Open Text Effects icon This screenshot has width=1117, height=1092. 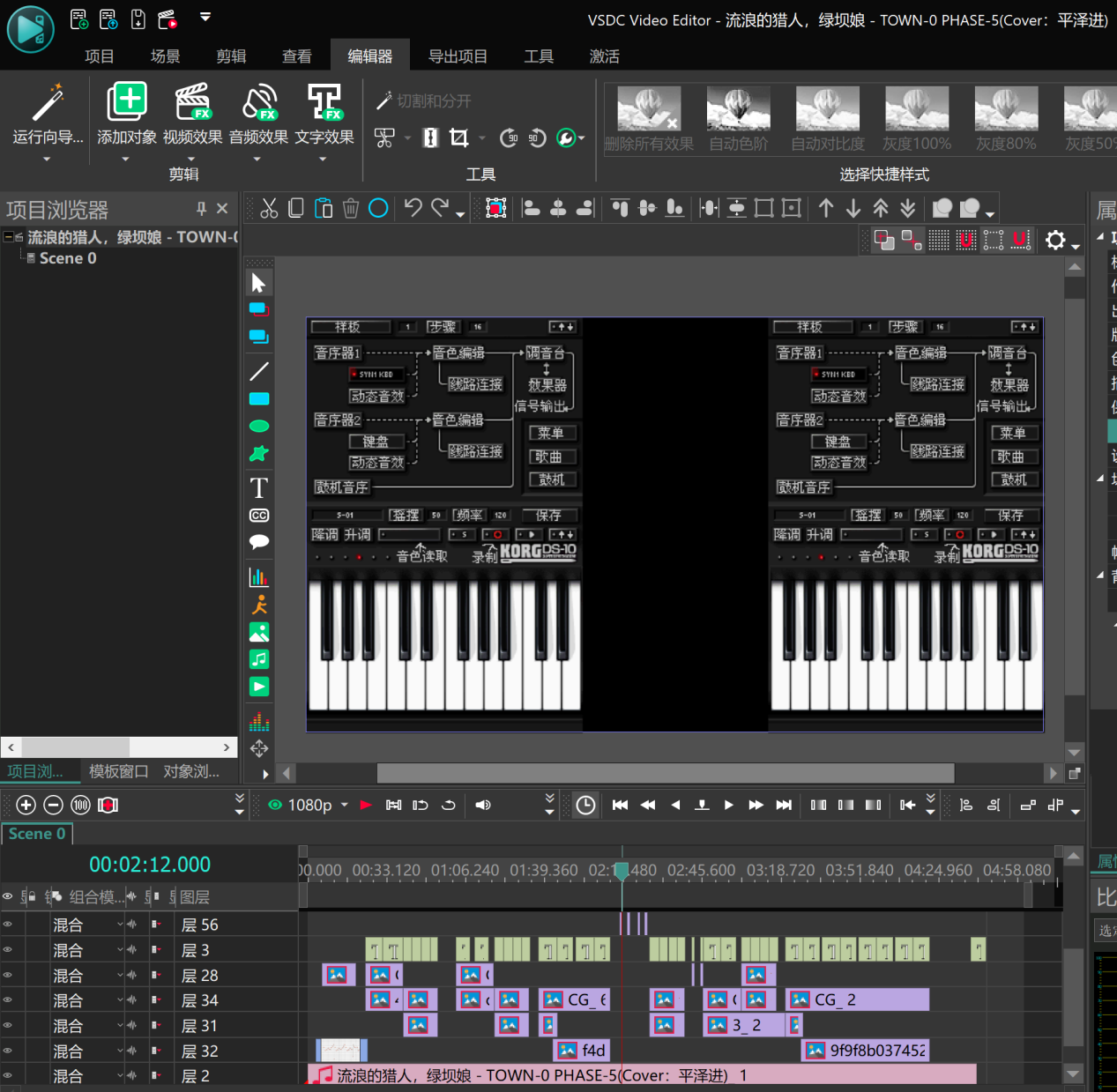point(324,102)
